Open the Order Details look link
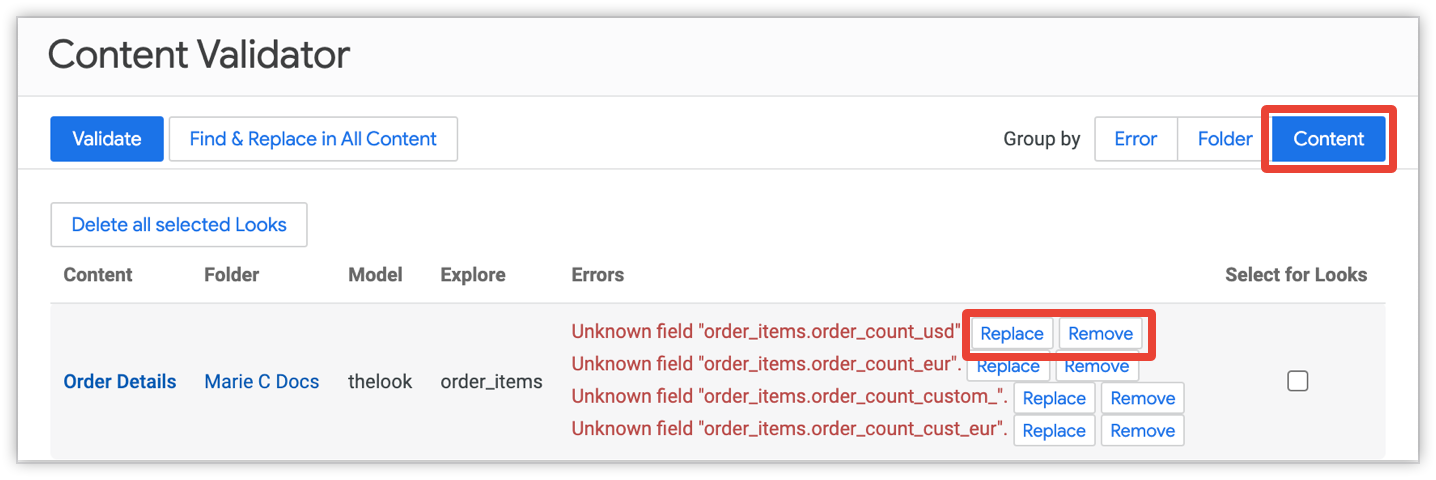 120,381
